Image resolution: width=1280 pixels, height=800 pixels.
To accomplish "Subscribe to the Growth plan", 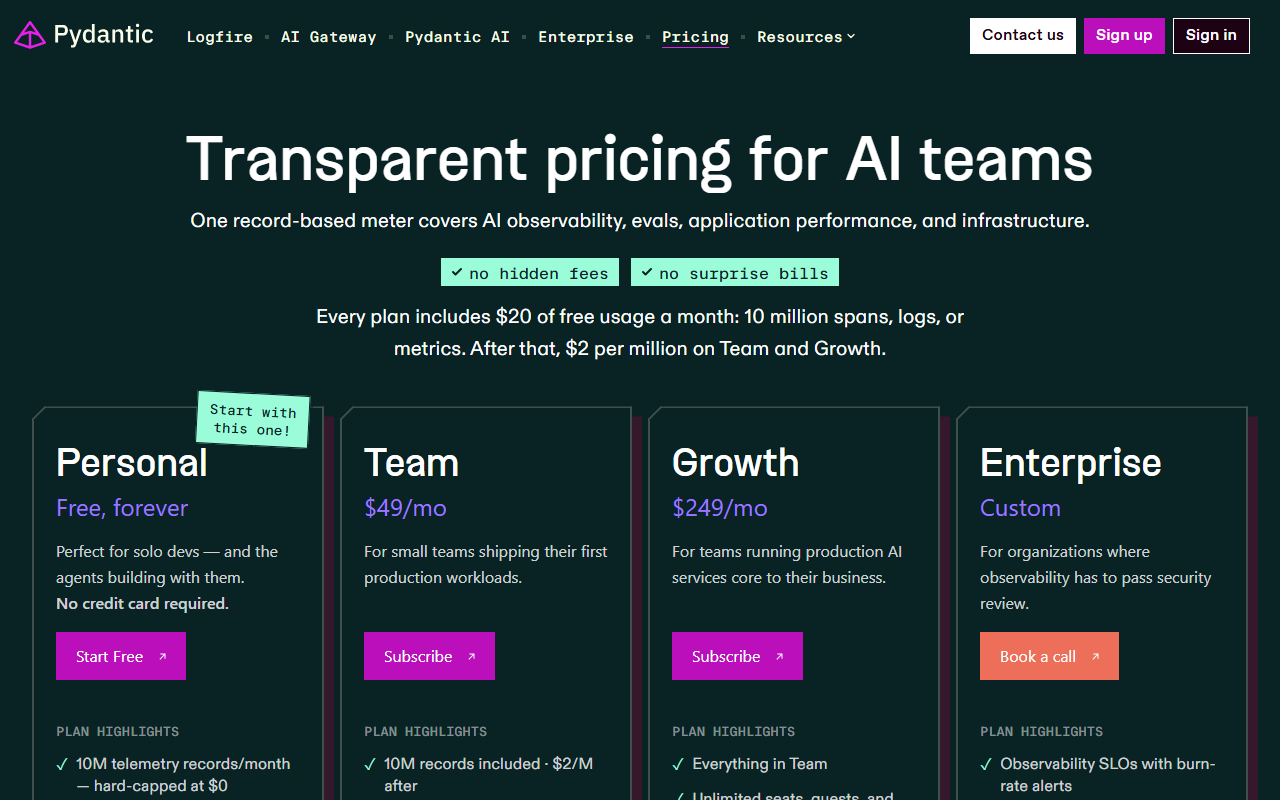I will tap(737, 656).
